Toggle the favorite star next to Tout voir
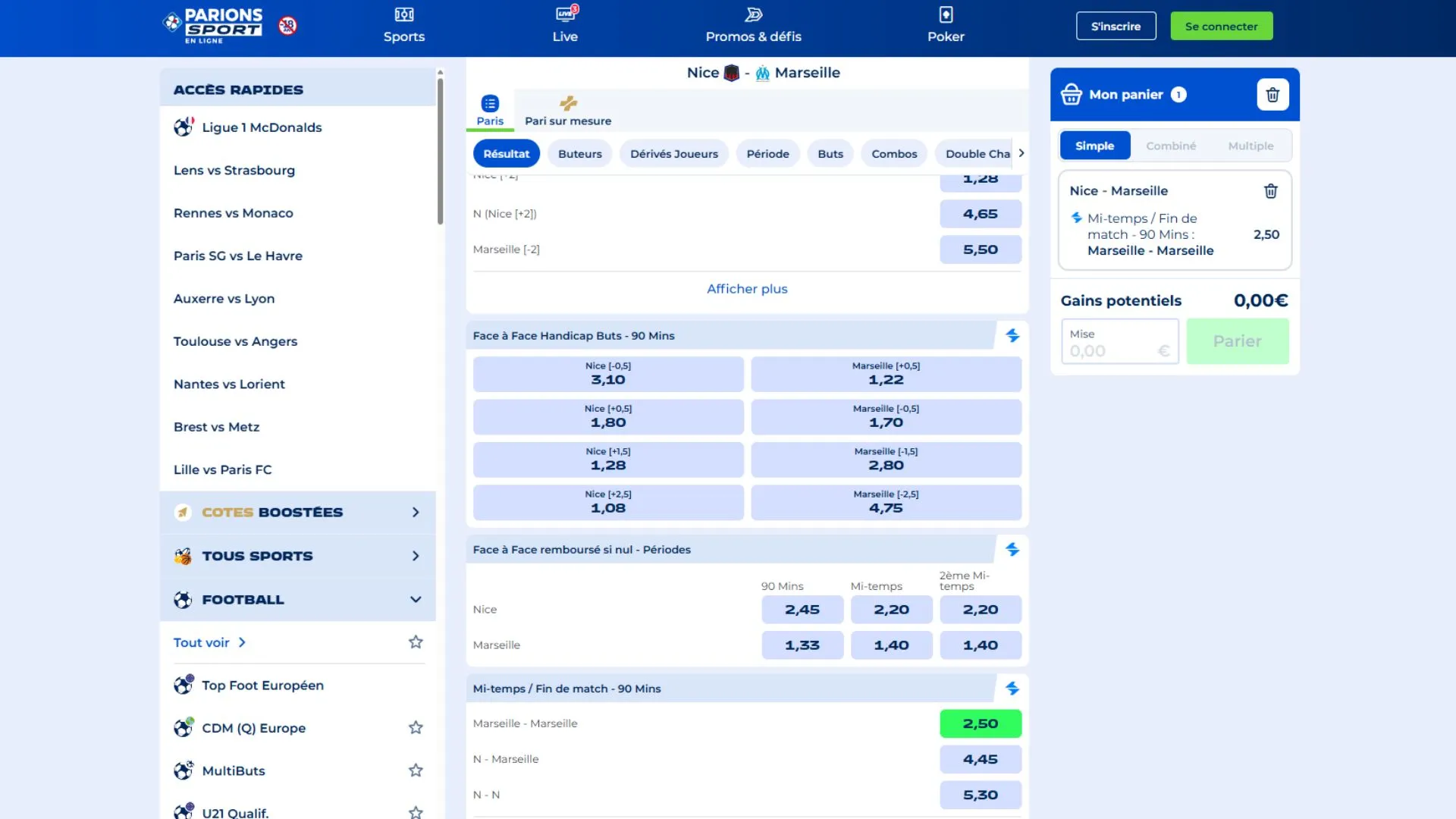The height and width of the screenshot is (819, 1456). [416, 642]
